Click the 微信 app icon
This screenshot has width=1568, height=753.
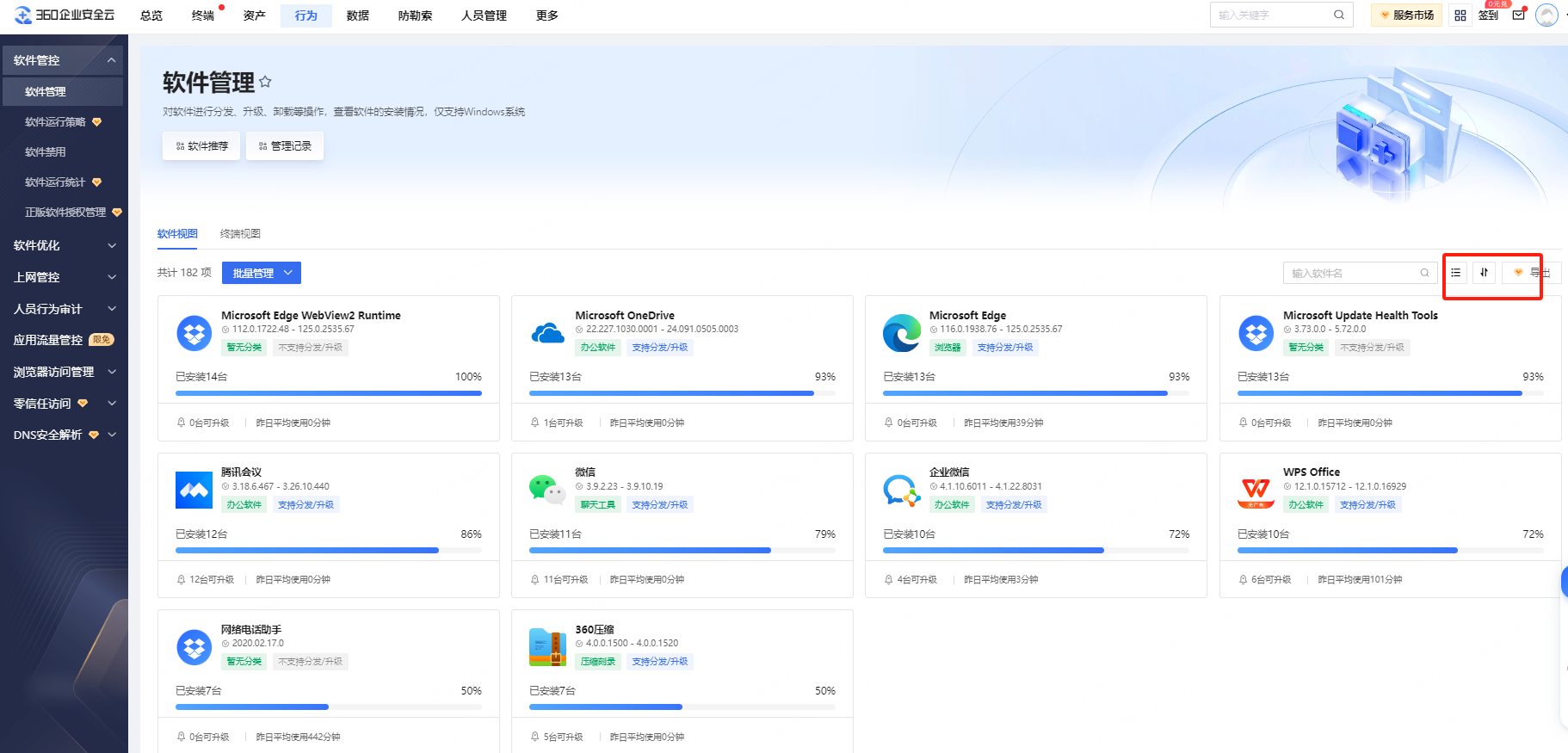pos(547,490)
